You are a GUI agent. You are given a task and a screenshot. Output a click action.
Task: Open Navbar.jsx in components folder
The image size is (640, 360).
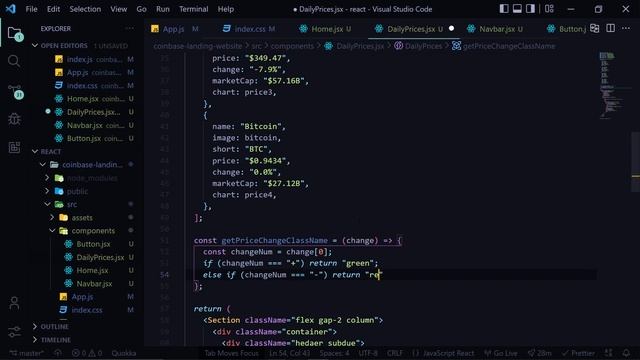click(94, 283)
